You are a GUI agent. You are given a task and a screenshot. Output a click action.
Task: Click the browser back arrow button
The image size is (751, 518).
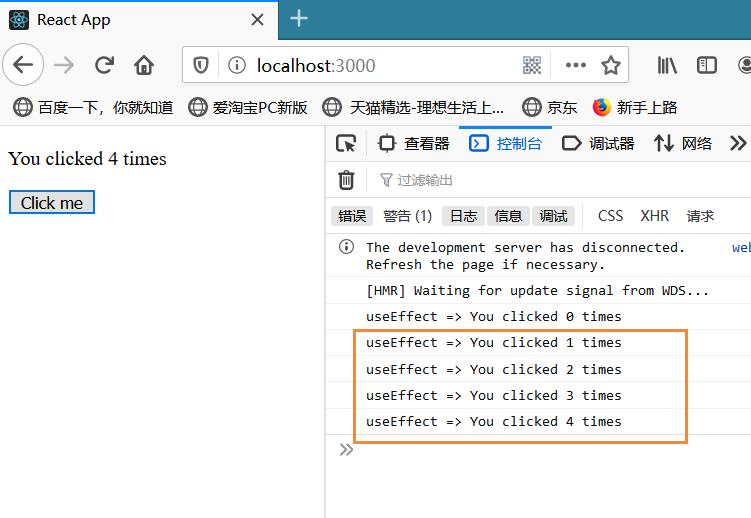[x=23, y=65]
